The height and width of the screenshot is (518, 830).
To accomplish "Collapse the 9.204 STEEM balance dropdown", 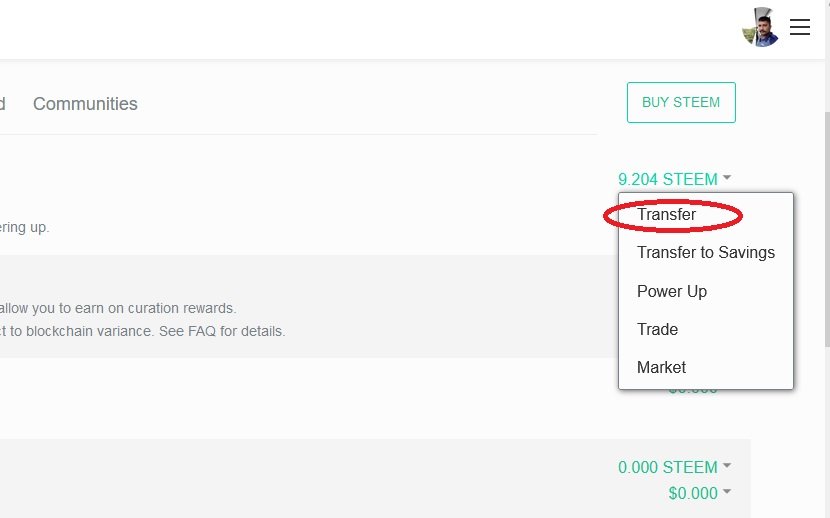I will coord(667,180).
